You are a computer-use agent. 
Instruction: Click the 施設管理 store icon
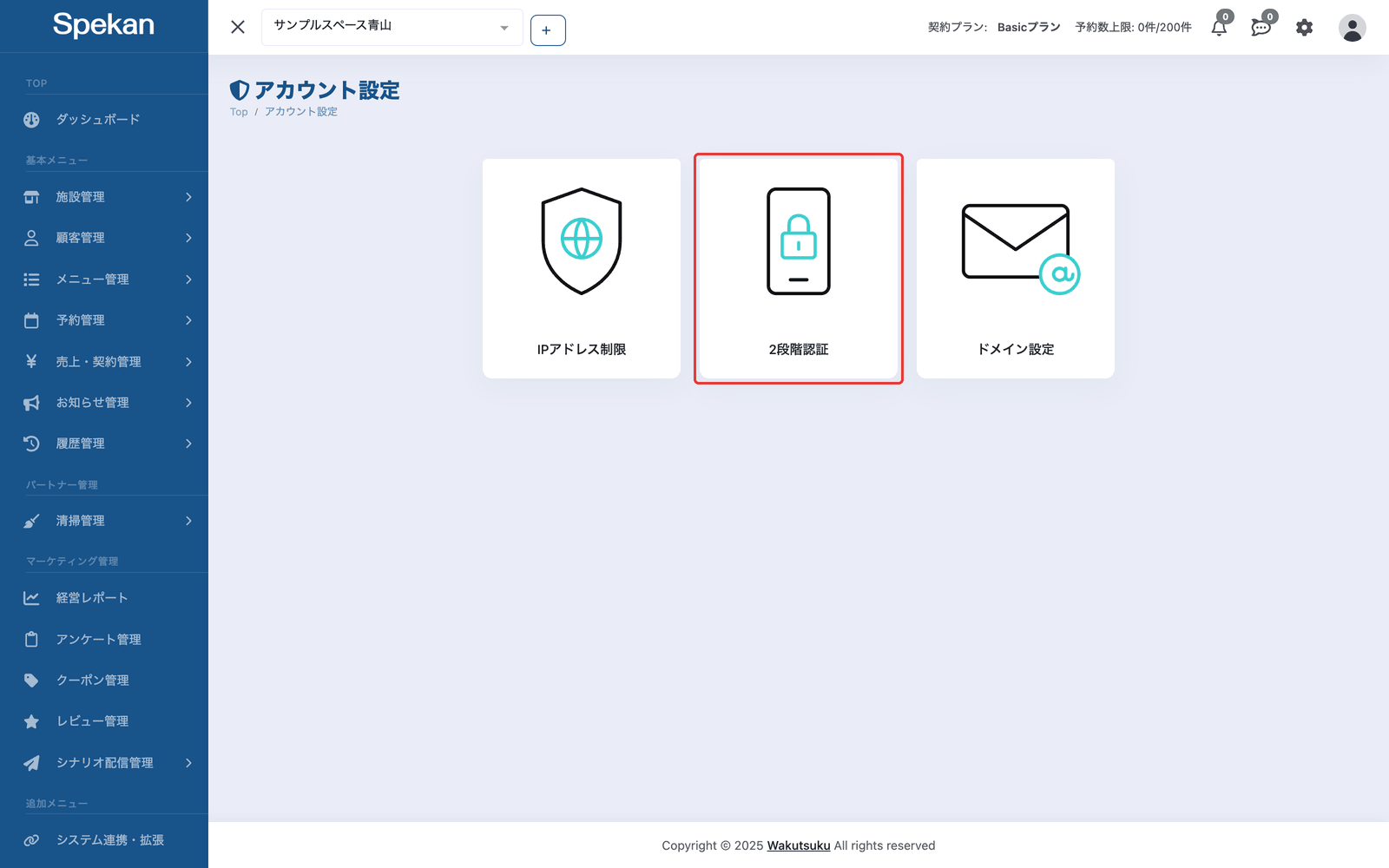tap(31, 197)
